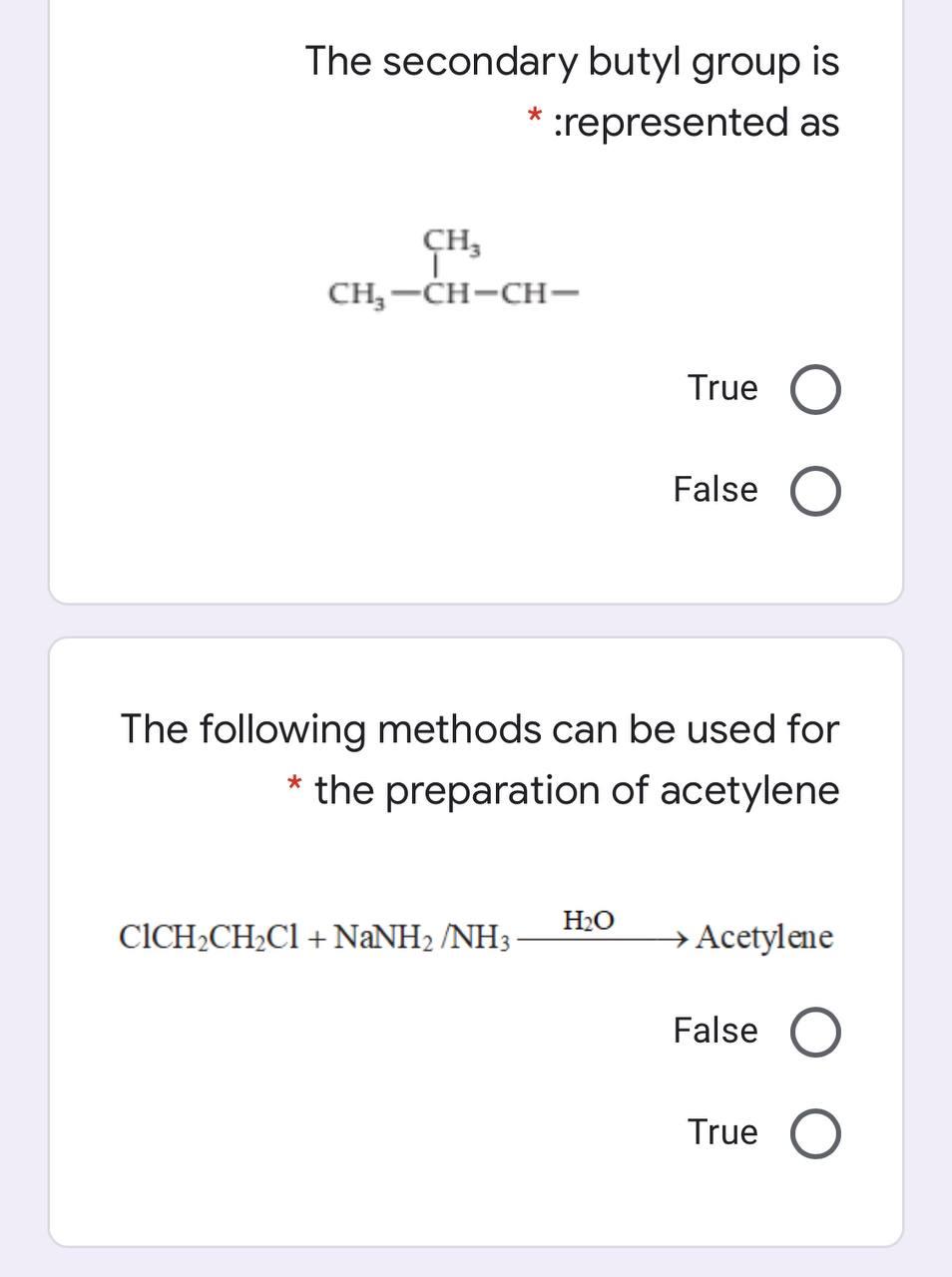Select False for the secondary butyl question
The image size is (952, 1277).
pos(814,489)
